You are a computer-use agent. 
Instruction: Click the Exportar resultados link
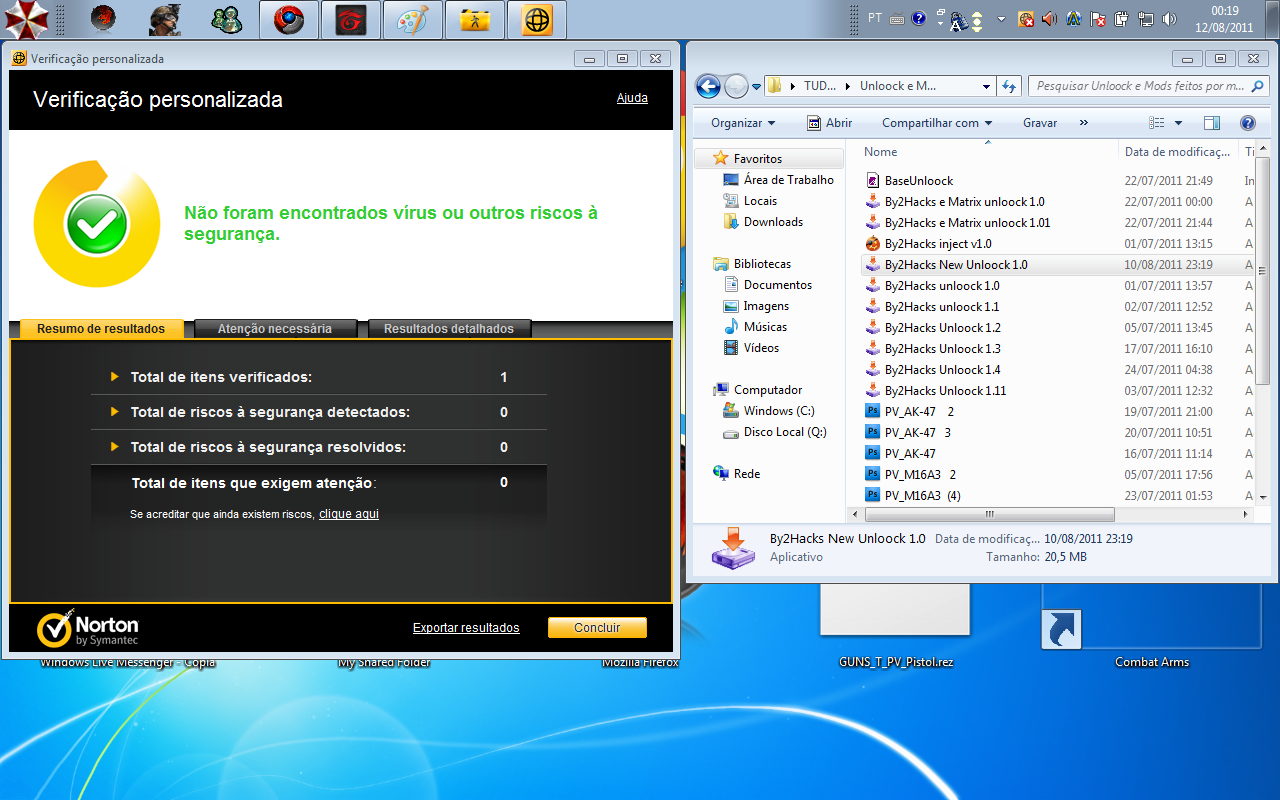point(466,628)
